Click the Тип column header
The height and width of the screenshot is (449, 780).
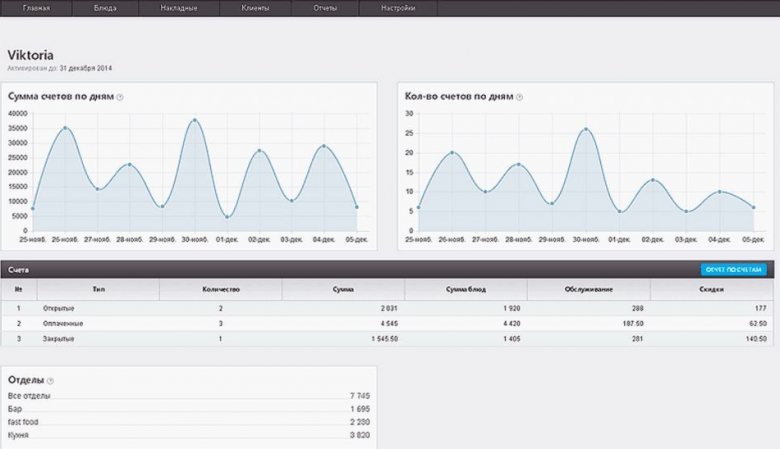[x=98, y=289]
